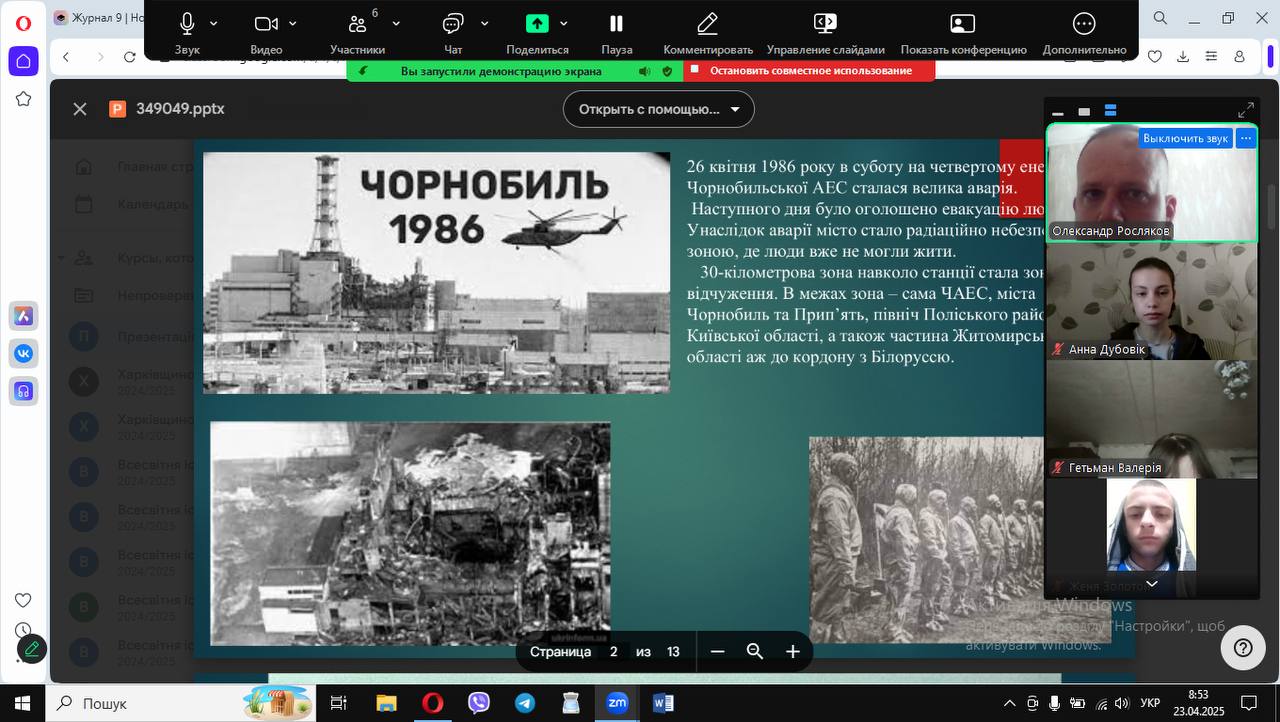Select Анна Дубовік video tile

pos(1152,301)
